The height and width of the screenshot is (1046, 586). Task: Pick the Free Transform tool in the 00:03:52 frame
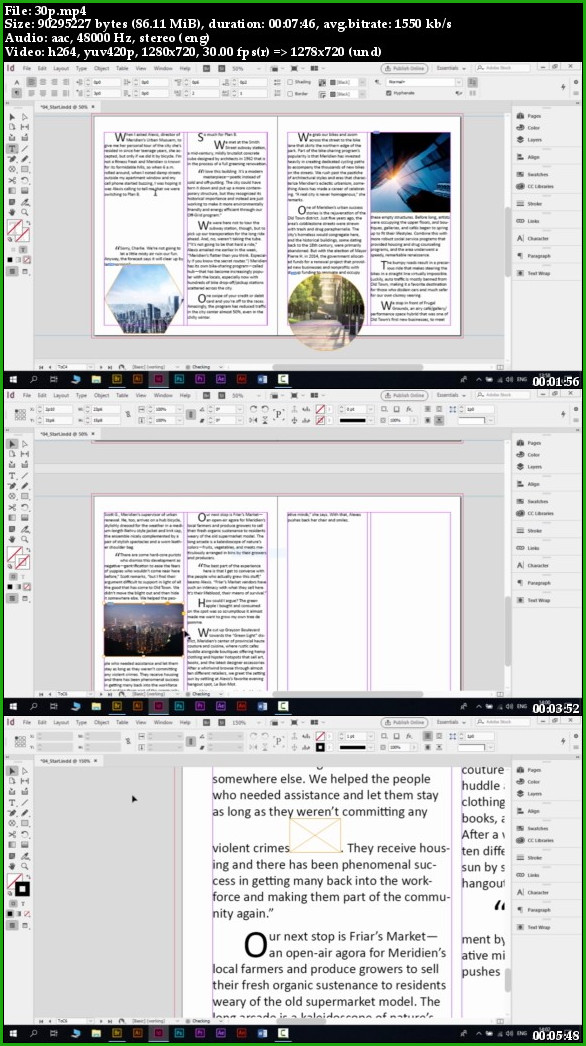point(25,507)
